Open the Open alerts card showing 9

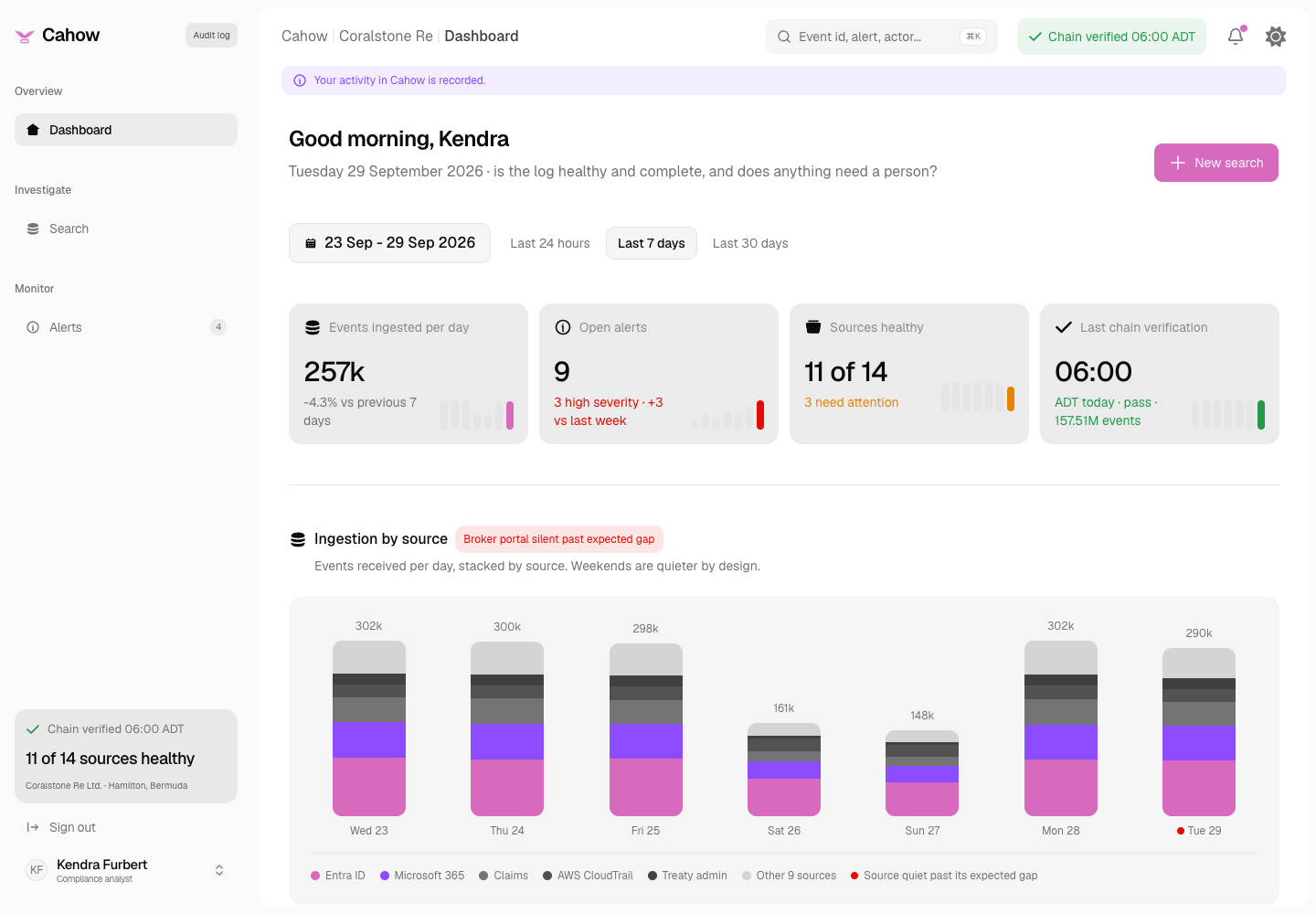pos(659,374)
